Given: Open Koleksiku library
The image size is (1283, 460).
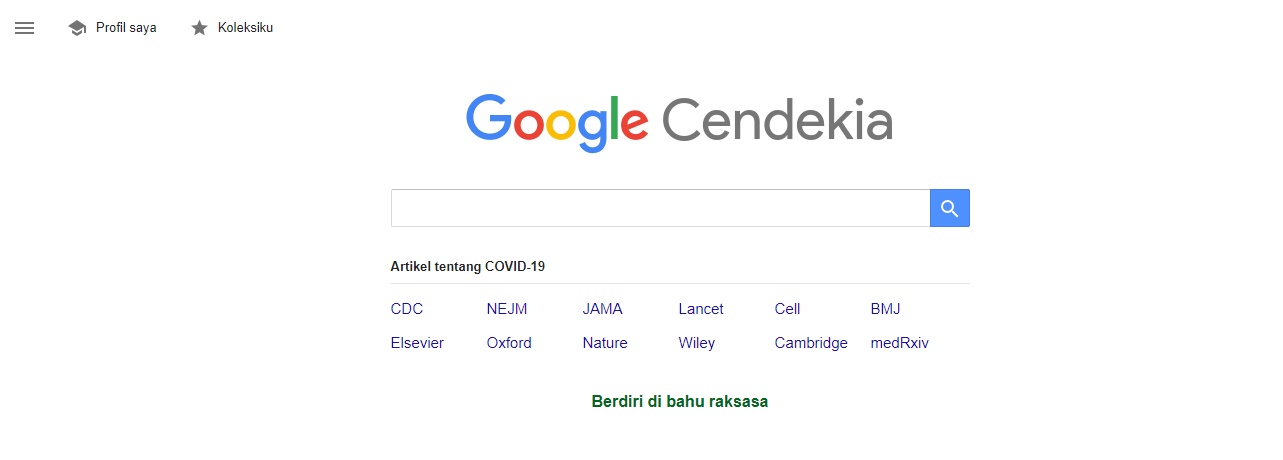Looking at the screenshot, I should (x=245, y=28).
